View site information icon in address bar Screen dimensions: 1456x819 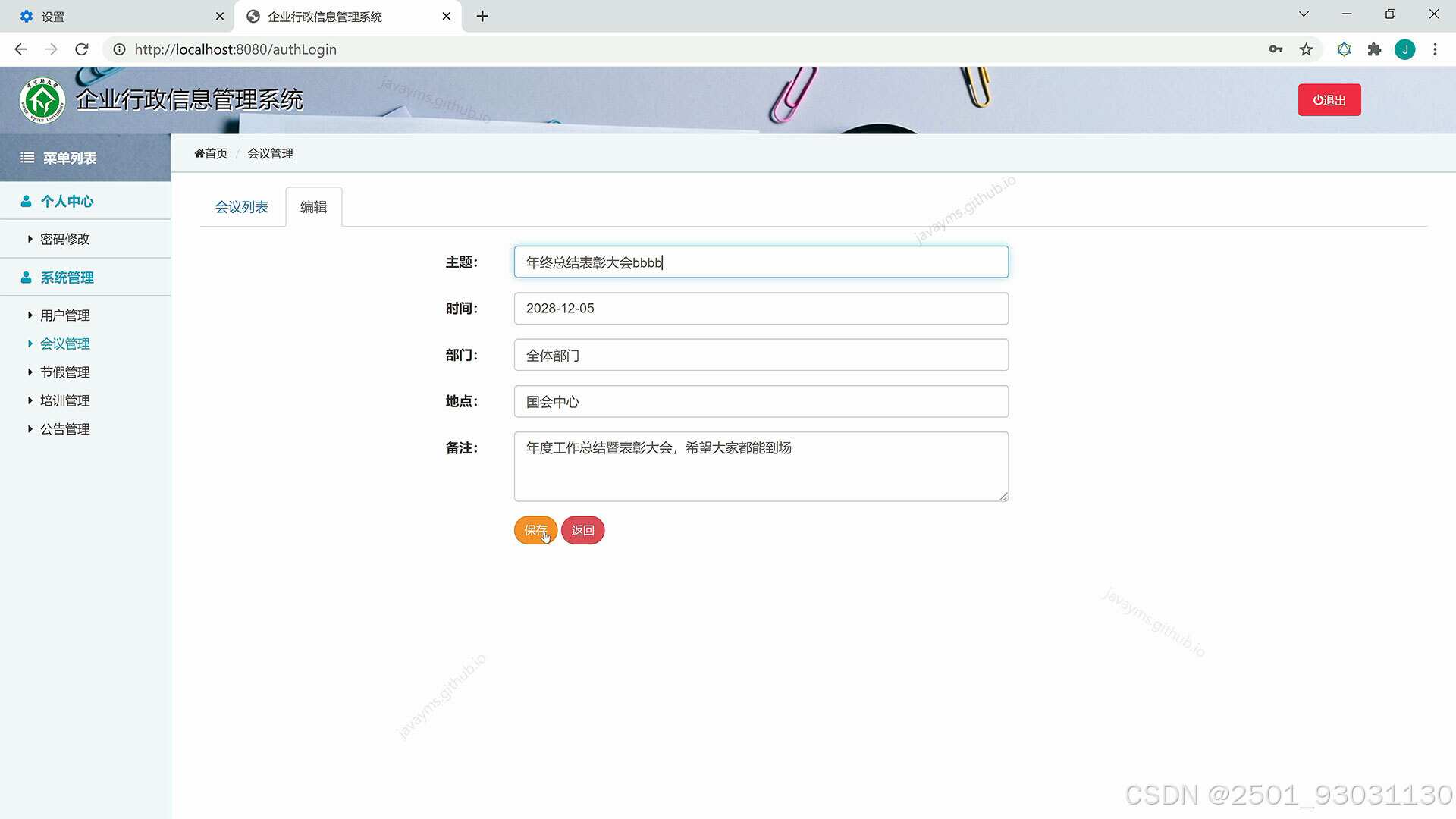(x=119, y=49)
